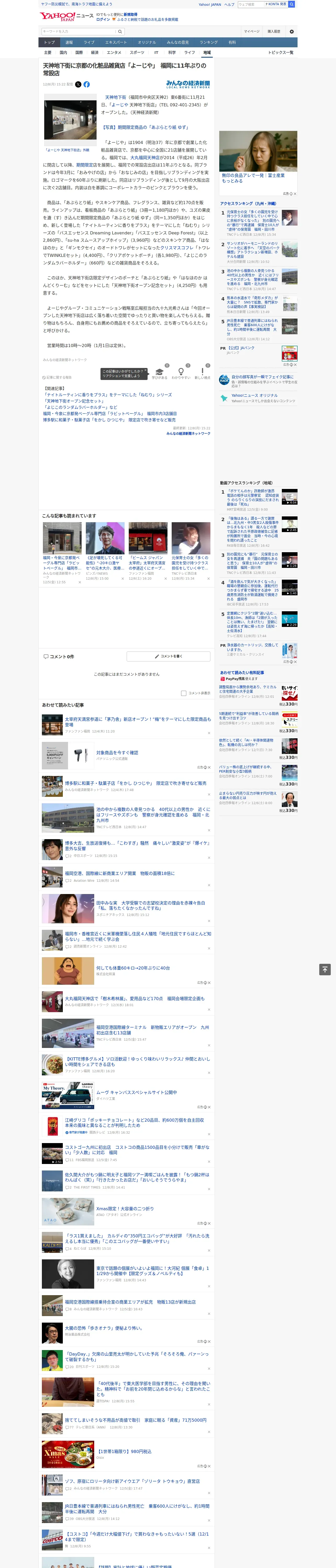Open 太宰府天満宮 茅乃舎 new store article
This screenshot has height=1568, width=336.
coord(138,721)
